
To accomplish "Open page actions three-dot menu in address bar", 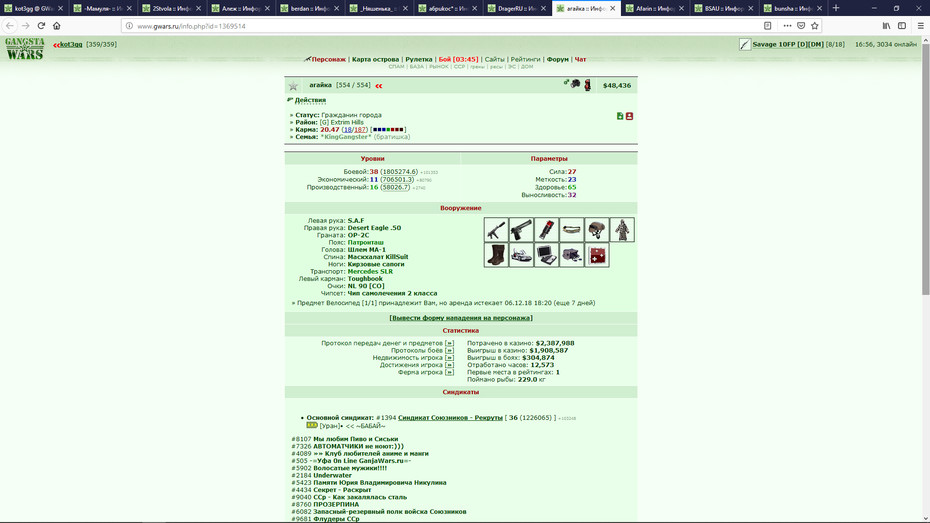I will coord(787,25).
